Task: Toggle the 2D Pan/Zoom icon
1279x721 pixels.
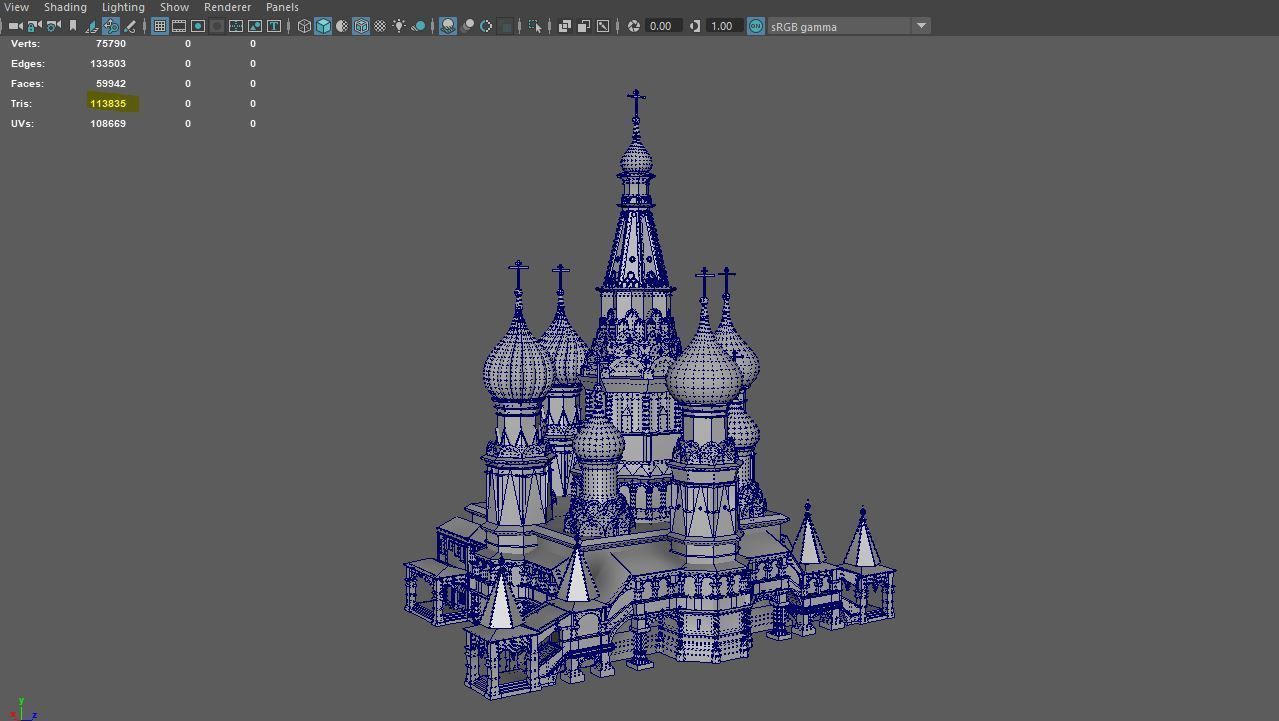Action: click(x=111, y=26)
